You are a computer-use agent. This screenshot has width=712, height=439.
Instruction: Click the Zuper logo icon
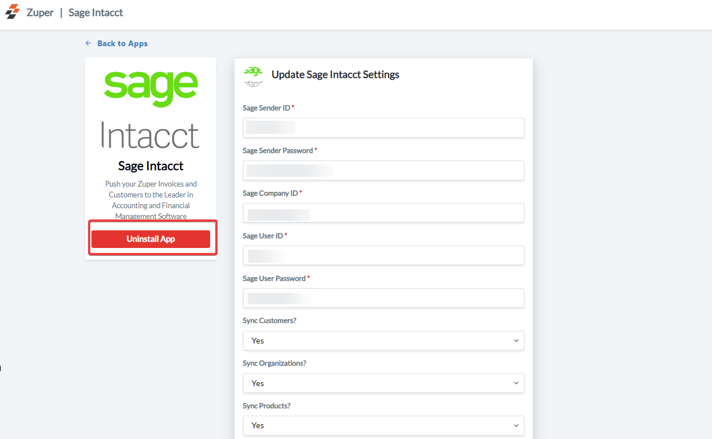pyautogui.click(x=12, y=13)
